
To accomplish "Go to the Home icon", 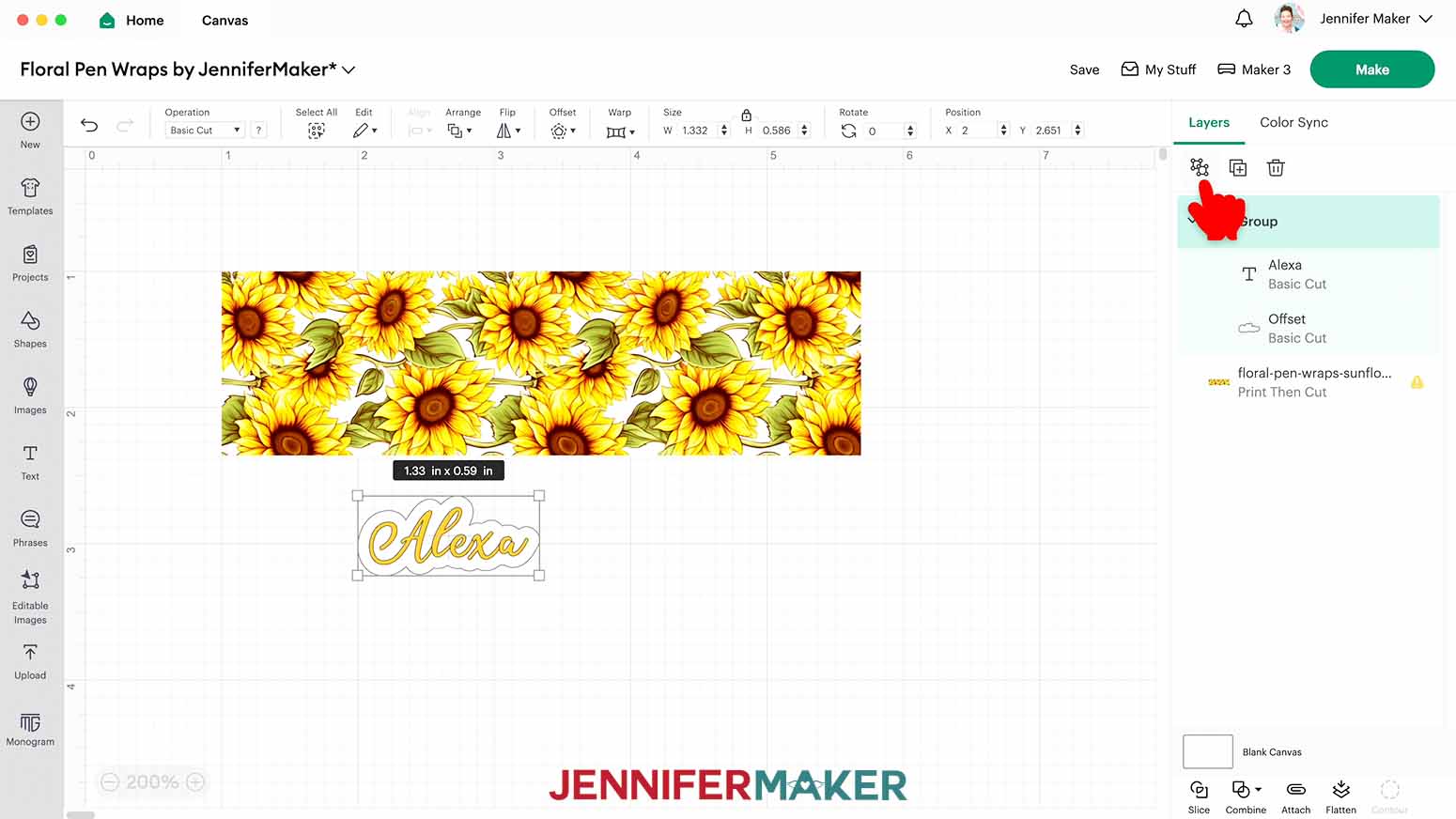I will 107,20.
